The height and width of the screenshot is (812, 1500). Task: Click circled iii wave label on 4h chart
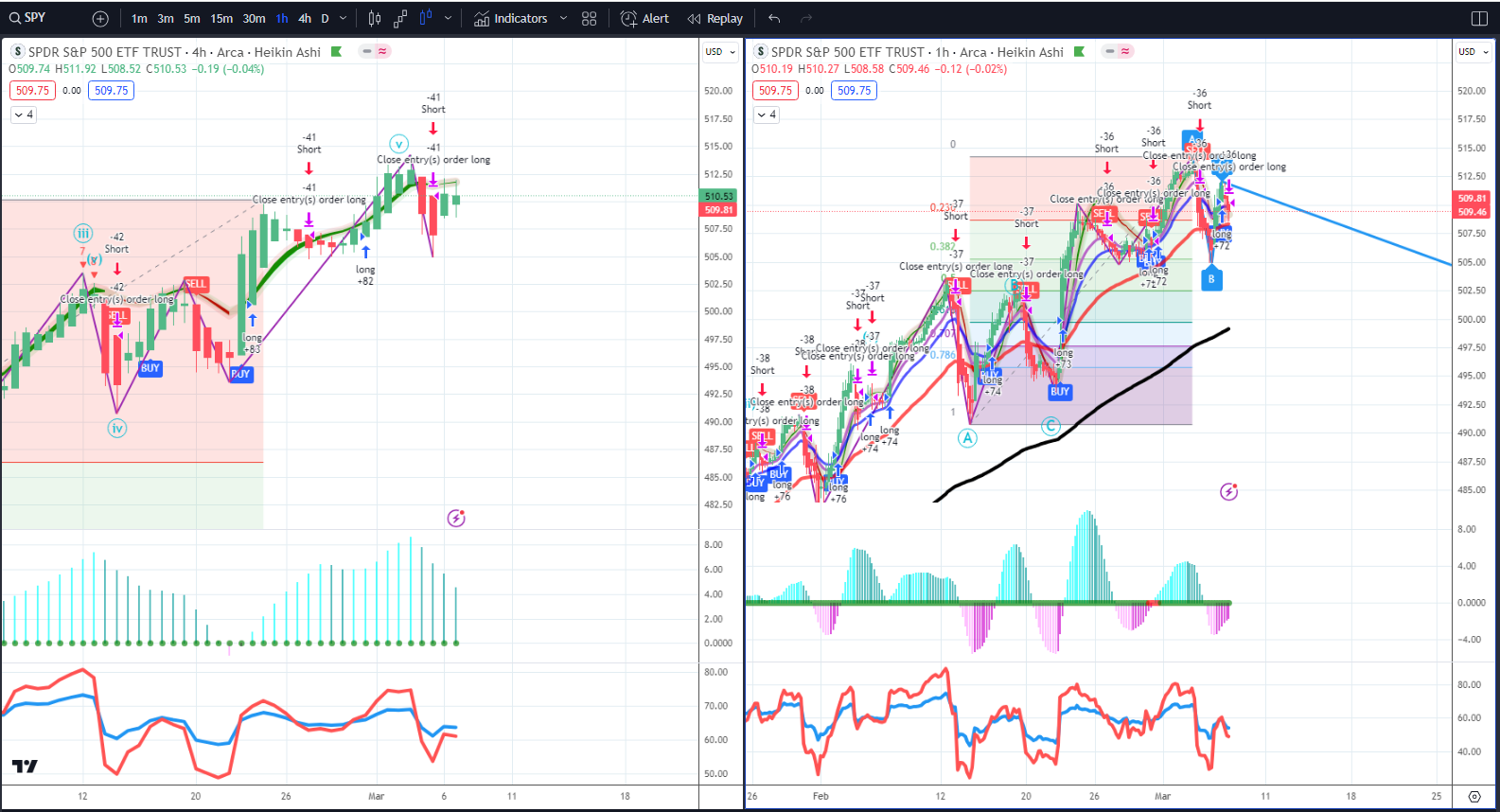(83, 233)
